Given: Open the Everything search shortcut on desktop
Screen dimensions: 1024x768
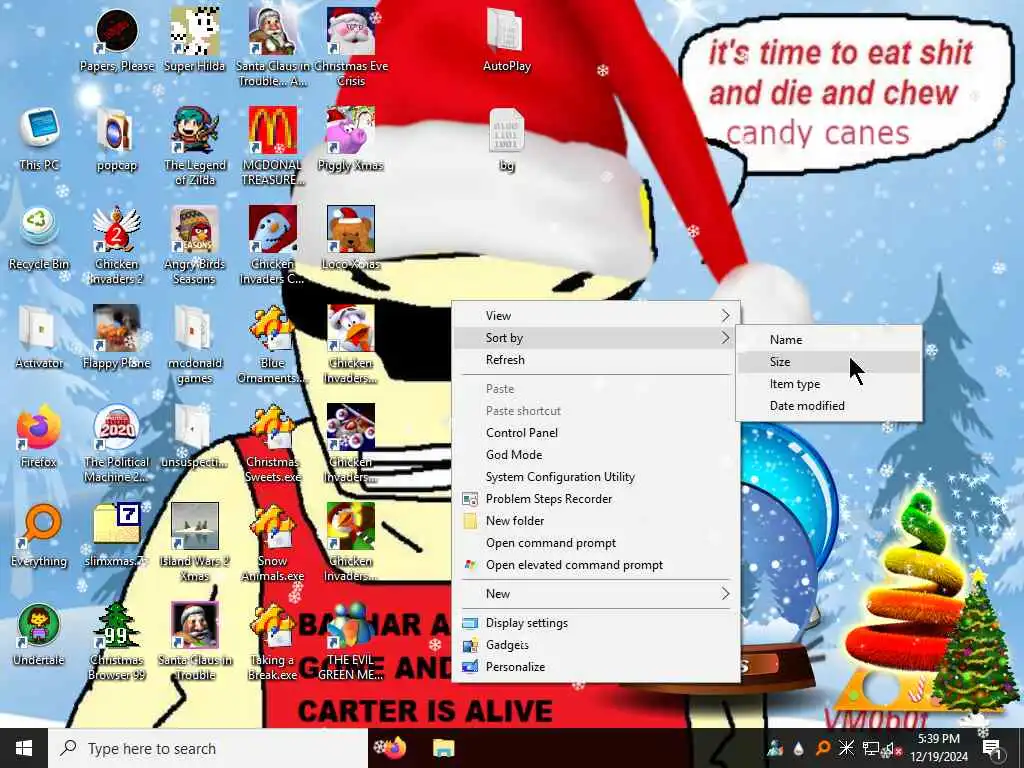Looking at the screenshot, I should [x=39, y=536].
